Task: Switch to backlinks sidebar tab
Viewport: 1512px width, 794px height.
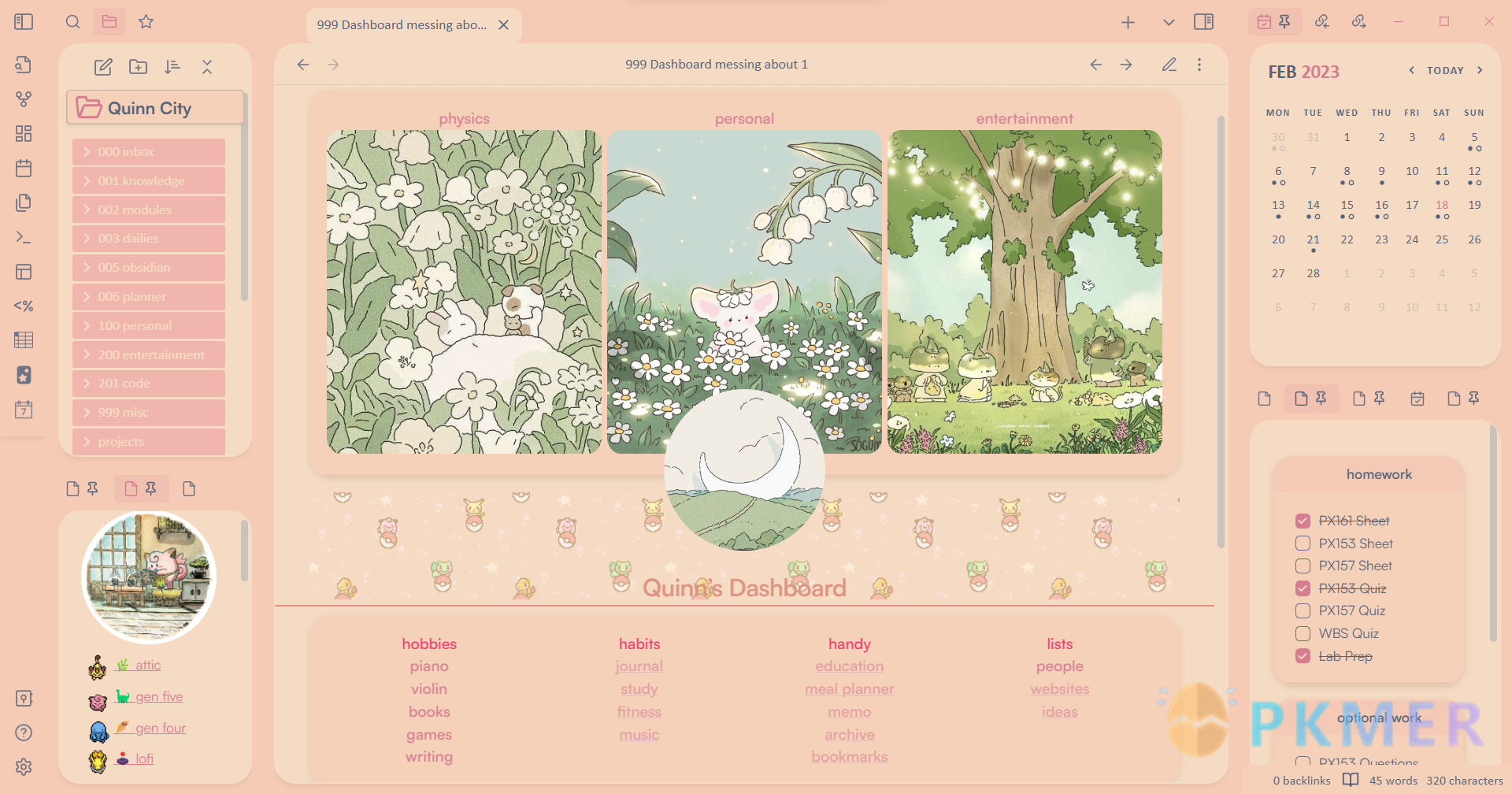Action: [1322, 22]
